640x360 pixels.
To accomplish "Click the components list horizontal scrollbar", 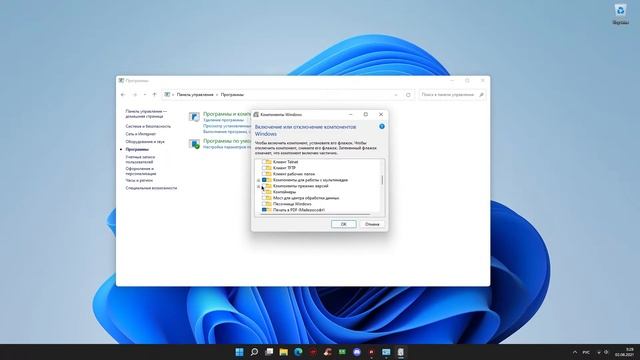I will point(314,214).
